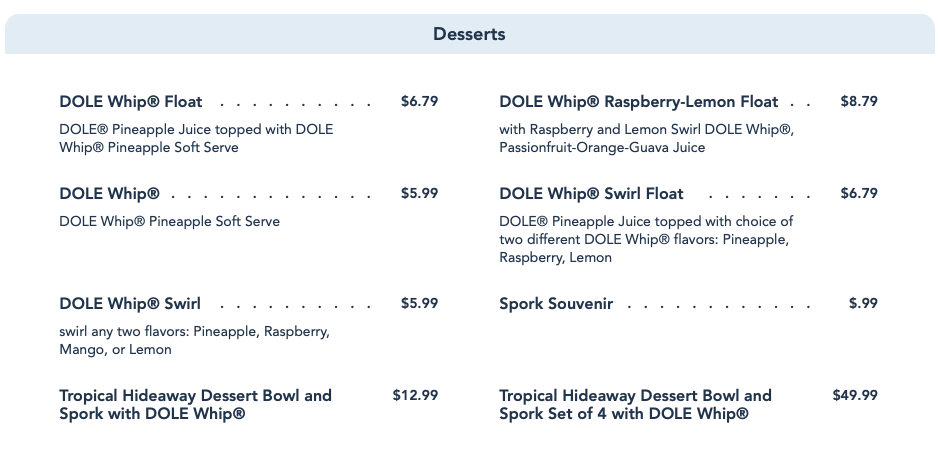Open Tropical Hideaway Dessert Bowl Set of 4
The image size is (938, 469).
[x=635, y=404]
